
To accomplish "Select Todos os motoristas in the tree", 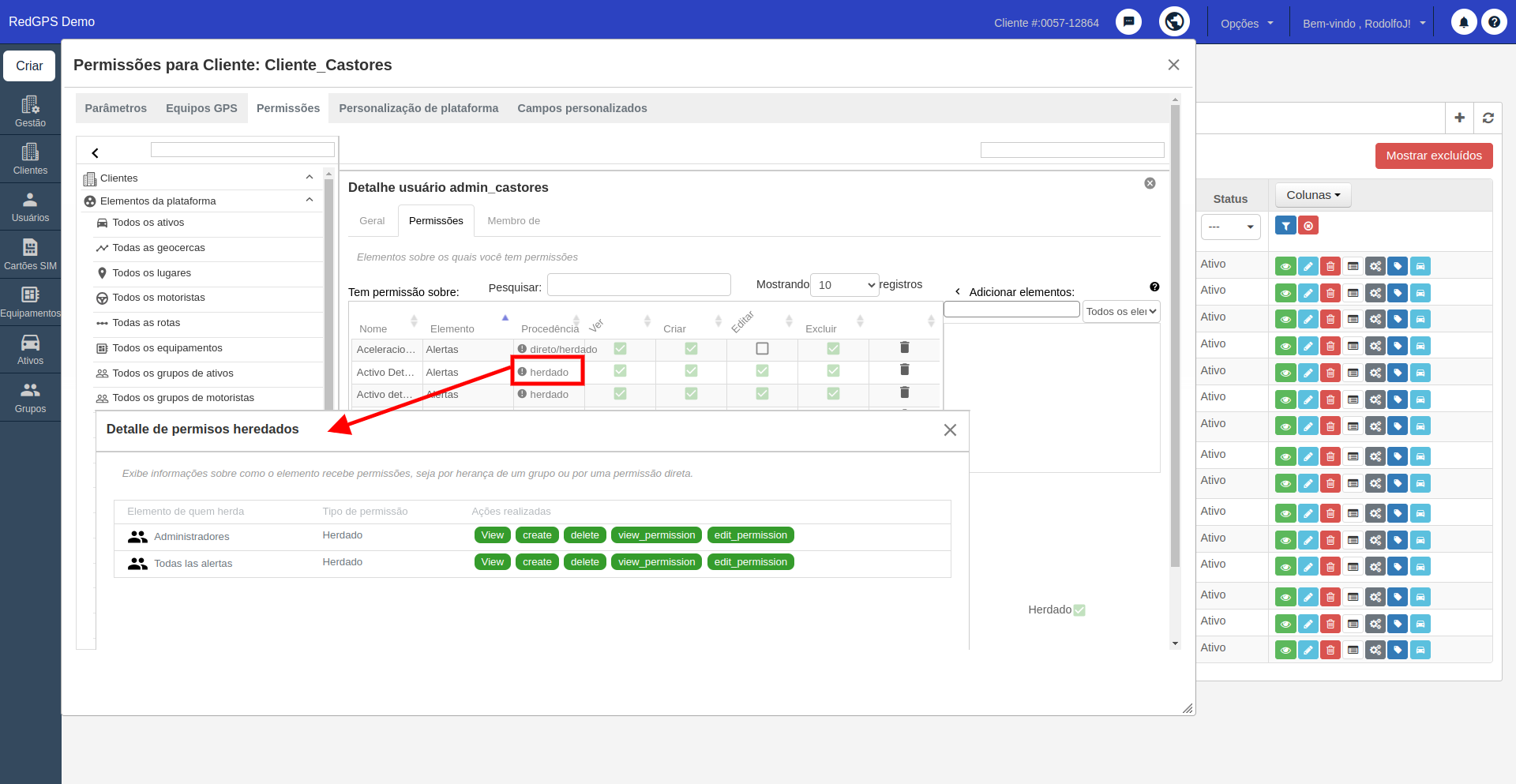I will pos(159,298).
